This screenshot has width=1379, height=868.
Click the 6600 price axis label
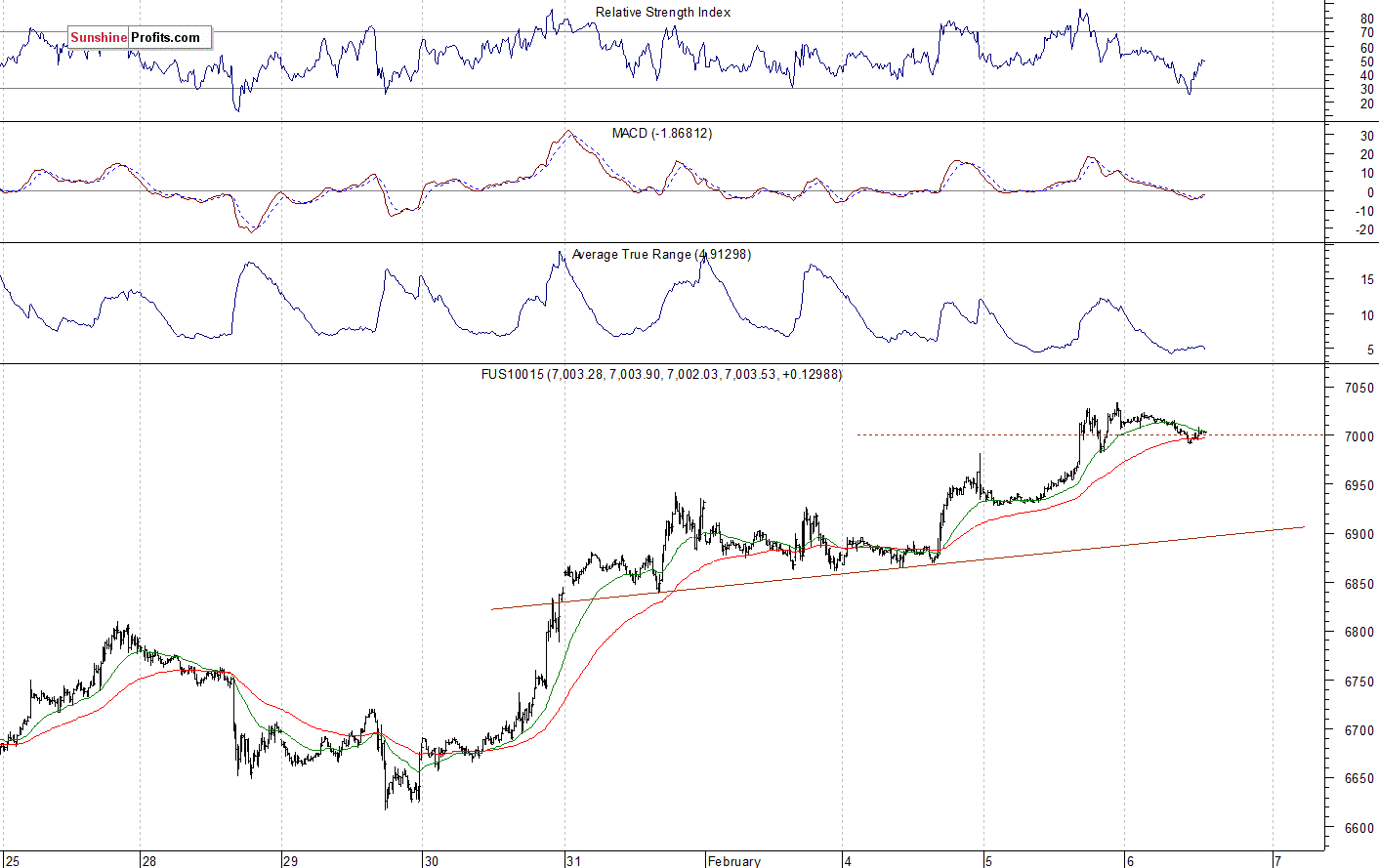[x=1358, y=828]
